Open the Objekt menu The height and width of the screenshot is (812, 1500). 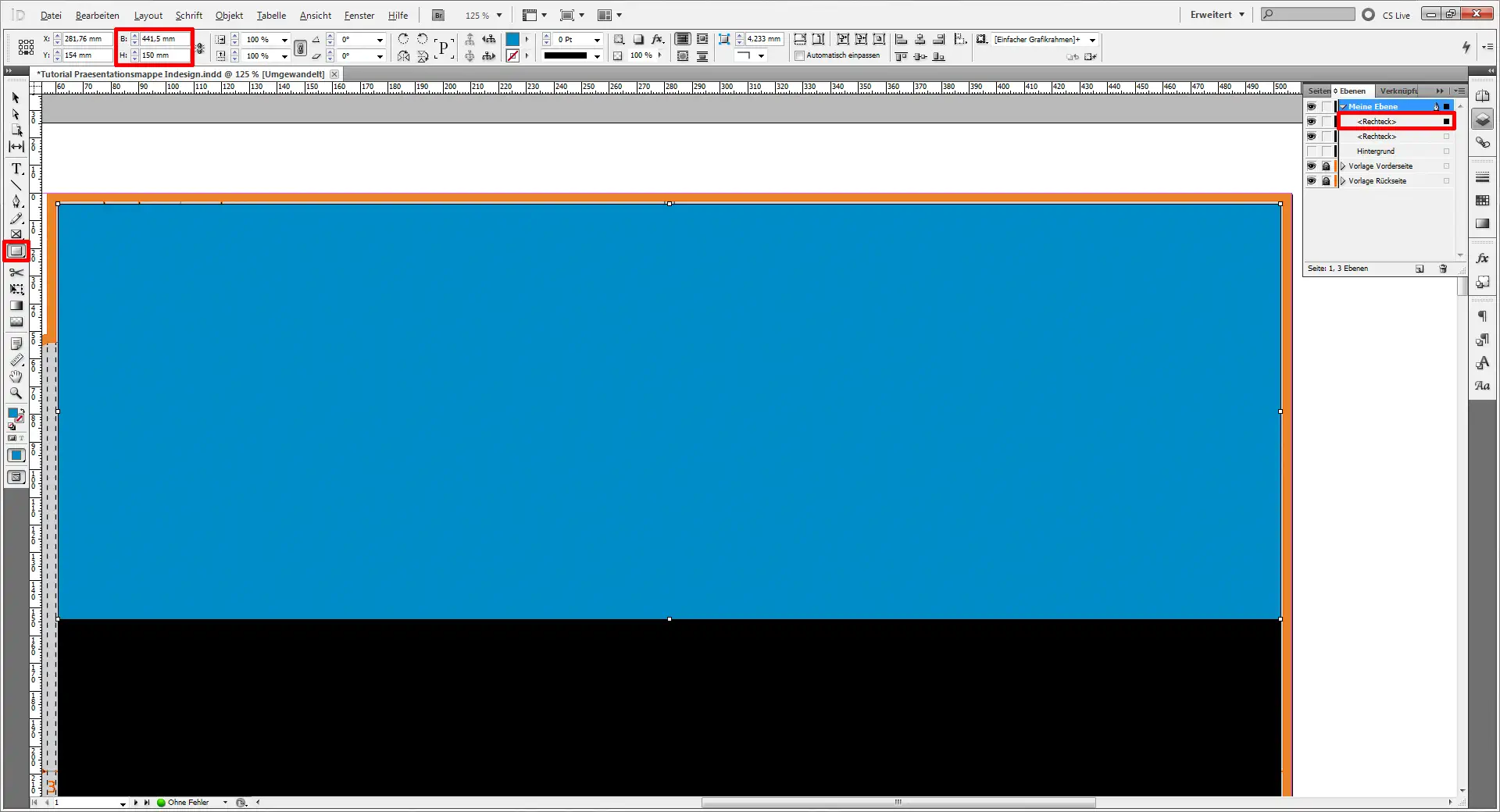point(228,15)
